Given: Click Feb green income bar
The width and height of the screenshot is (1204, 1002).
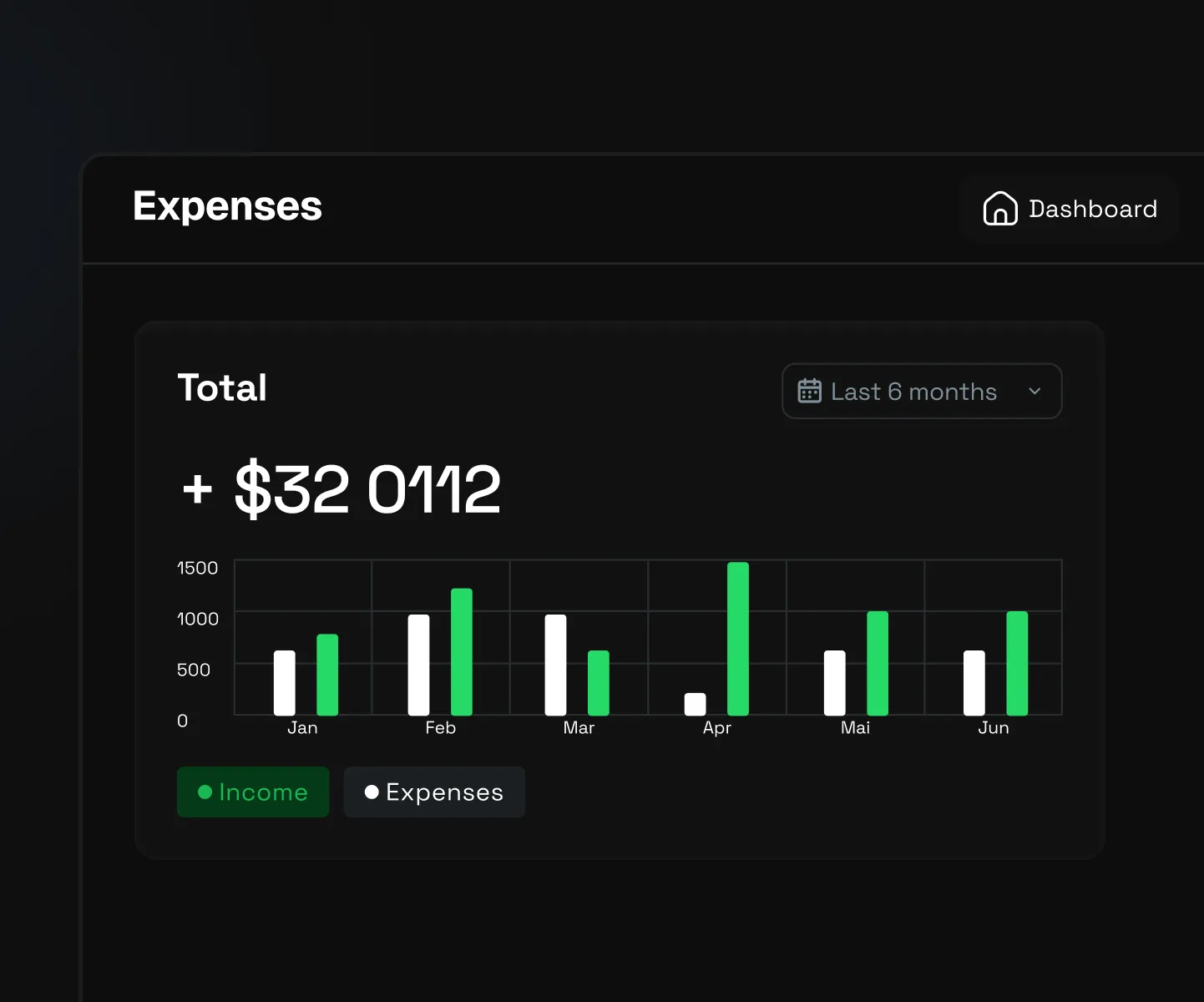Looking at the screenshot, I should coord(462,652).
